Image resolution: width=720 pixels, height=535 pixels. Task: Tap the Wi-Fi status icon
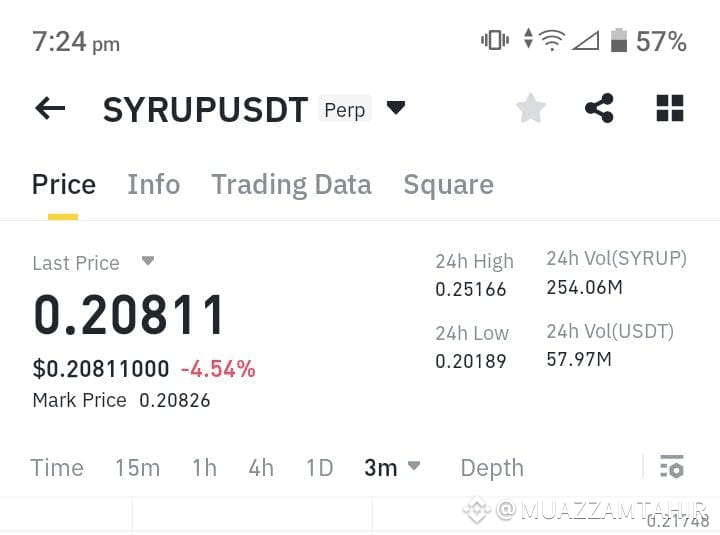point(551,40)
